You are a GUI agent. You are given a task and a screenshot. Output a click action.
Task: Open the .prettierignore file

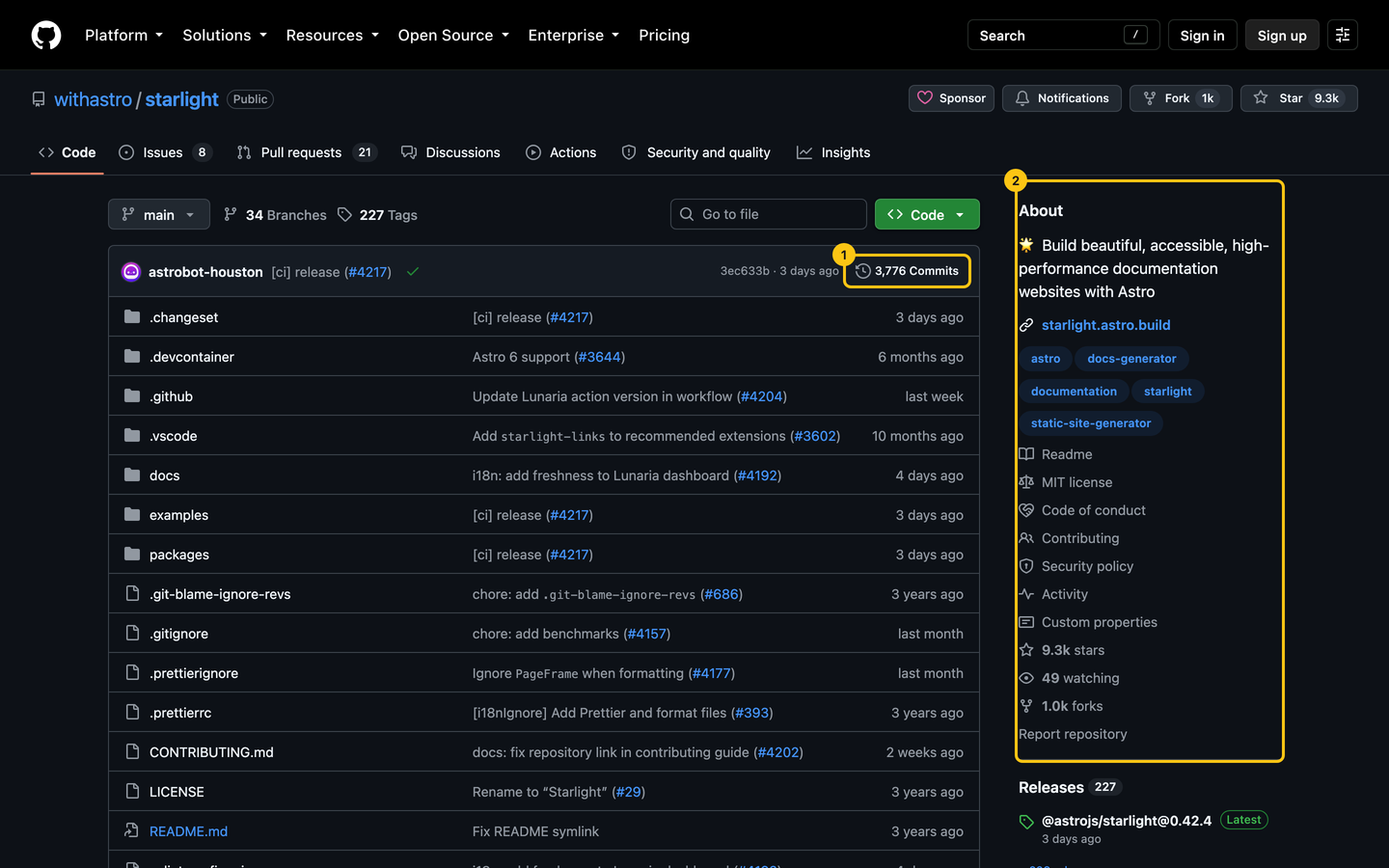pos(194,673)
